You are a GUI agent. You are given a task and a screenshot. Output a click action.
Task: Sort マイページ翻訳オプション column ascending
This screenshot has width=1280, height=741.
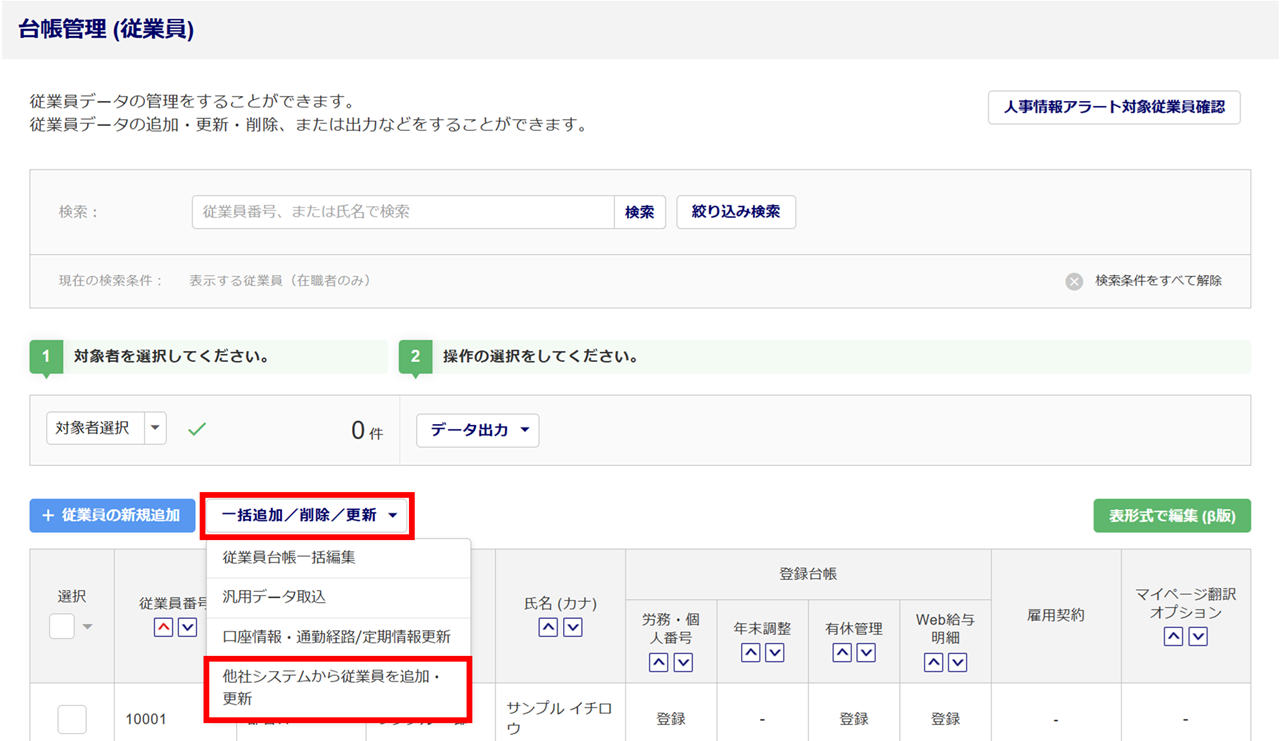pyautogui.click(x=1174, y=637)
